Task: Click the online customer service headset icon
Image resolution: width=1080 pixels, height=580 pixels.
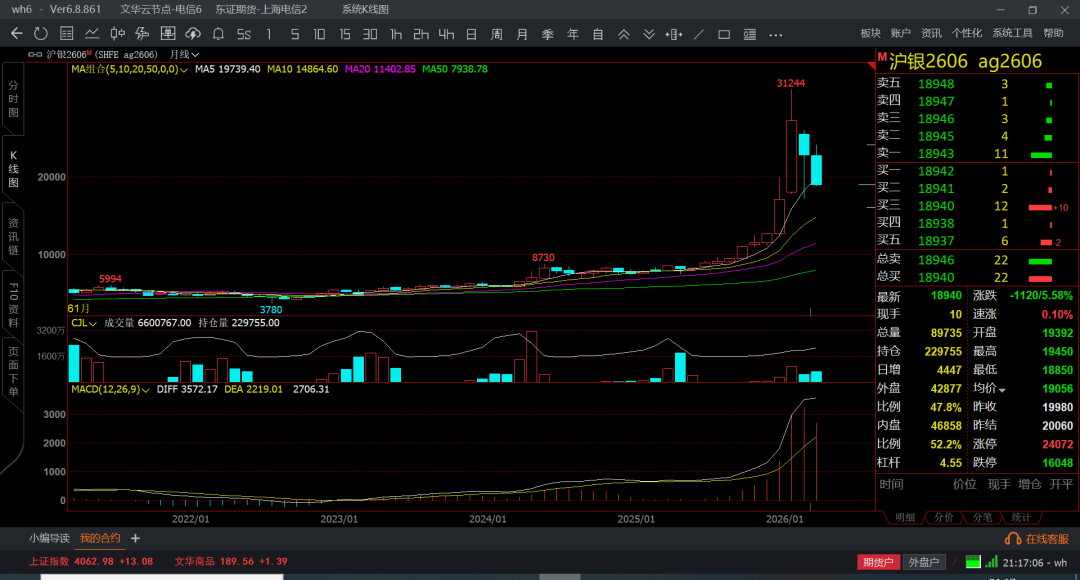Action: click(x=1012, y=538)
